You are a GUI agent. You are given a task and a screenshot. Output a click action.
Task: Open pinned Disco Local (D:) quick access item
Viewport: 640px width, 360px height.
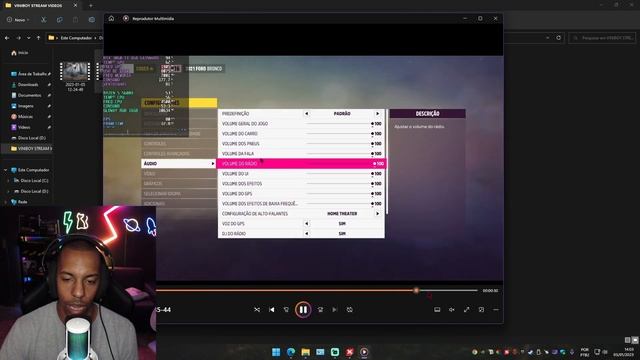pyautogui.click(x=29, y=138)
